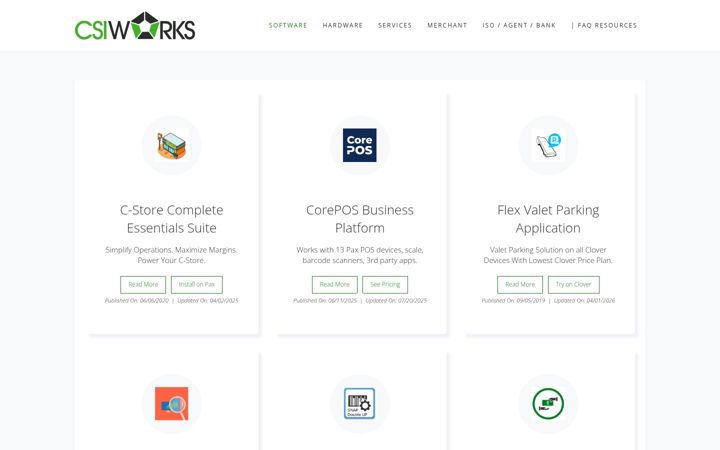Viewport: 720px width, 450px height.
Task: Open the ISO / Agent / Bank menu
Action: [x=519, y=25]
